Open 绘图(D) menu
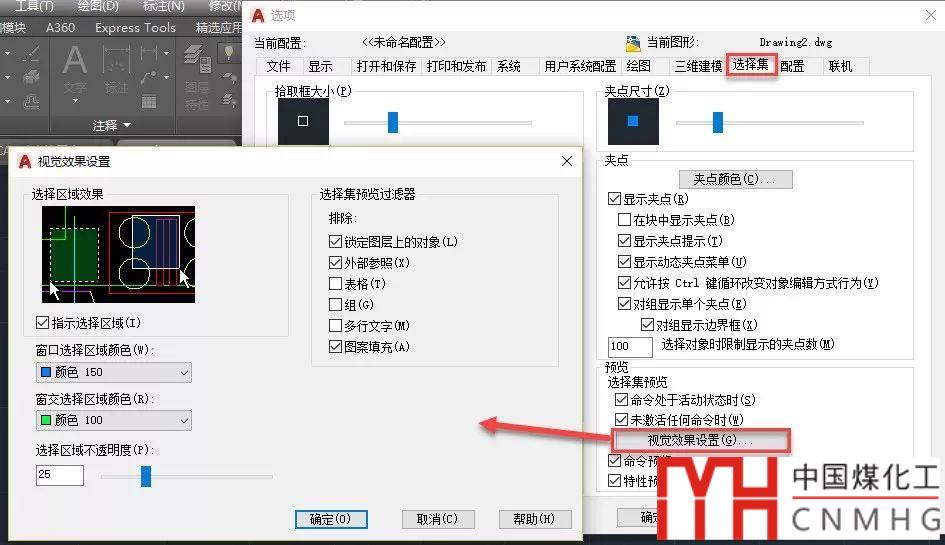The height and width of the screenshot is (545, 945). coord(98,6)
